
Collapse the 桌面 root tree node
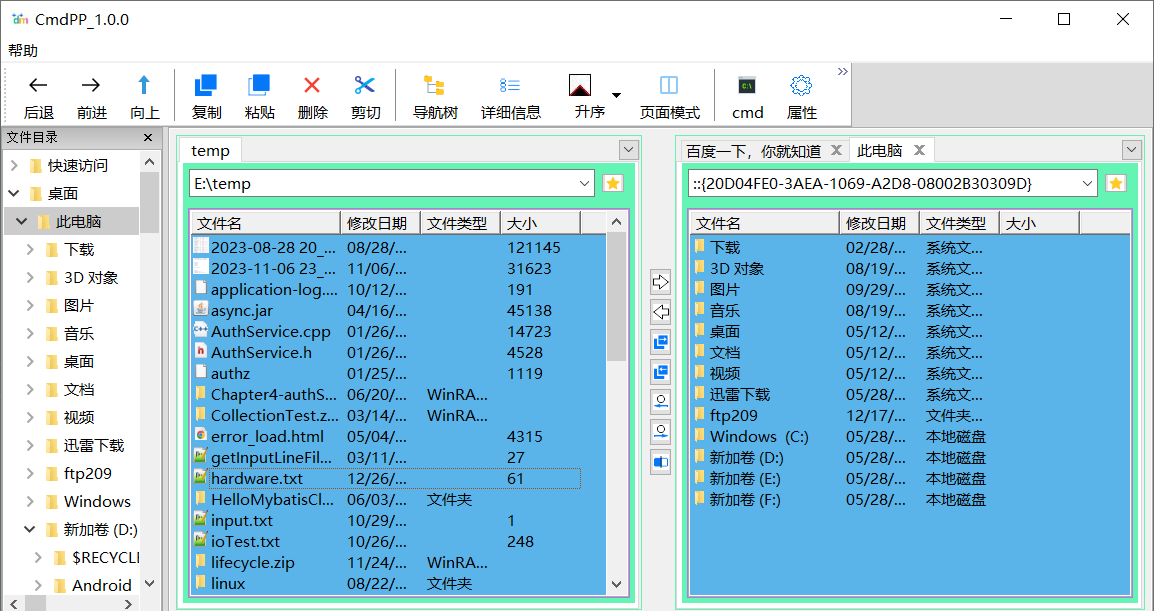14,194
